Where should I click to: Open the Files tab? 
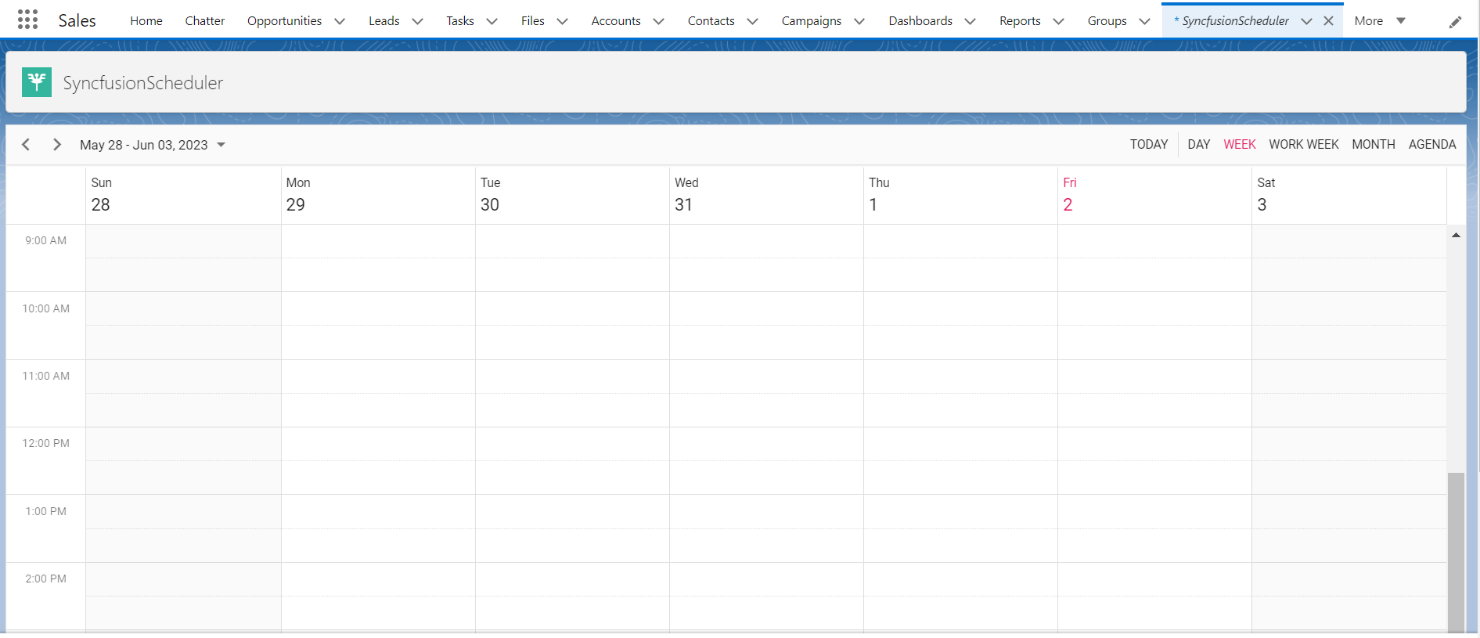[x=533, y=20]
